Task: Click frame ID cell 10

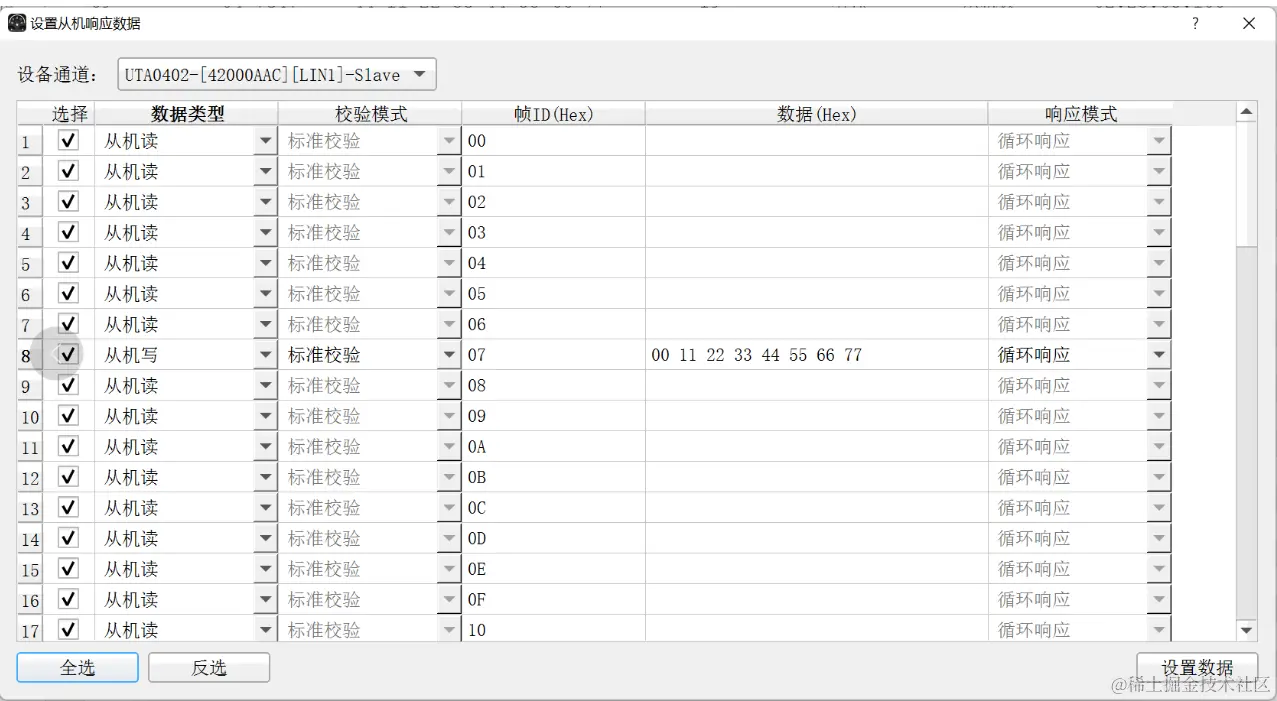Action: tap(553, 629)
